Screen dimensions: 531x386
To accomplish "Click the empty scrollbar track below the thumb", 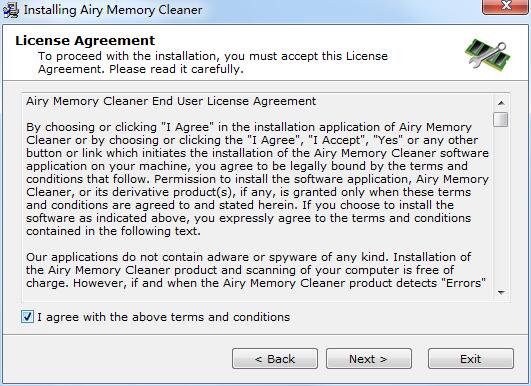I will coord(501,206).
